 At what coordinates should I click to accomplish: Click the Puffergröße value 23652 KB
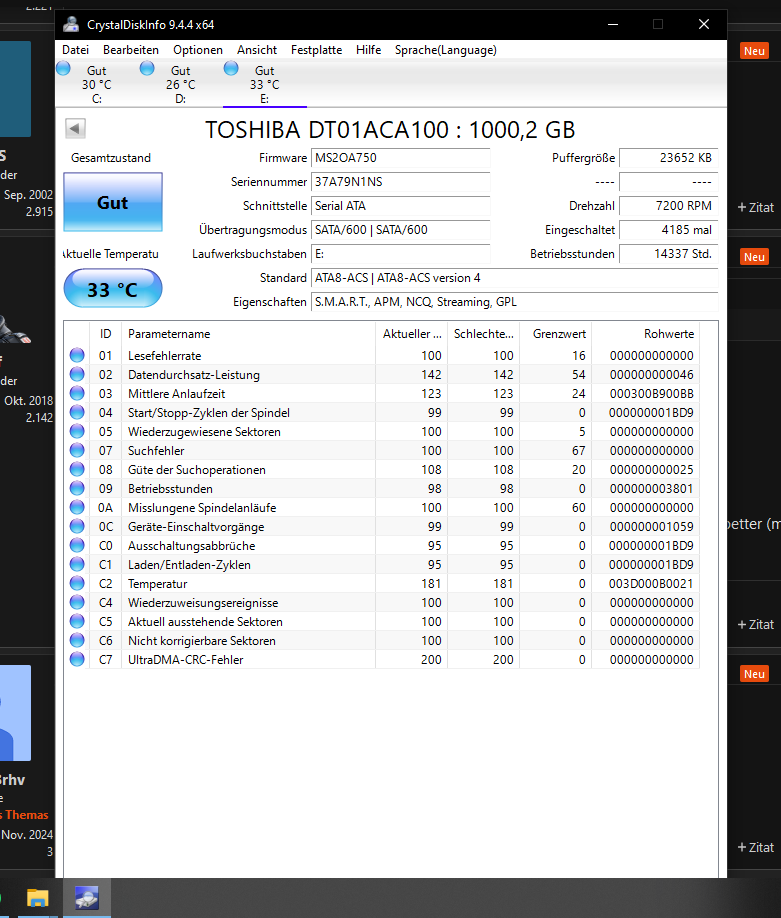[x=669, y=158]
